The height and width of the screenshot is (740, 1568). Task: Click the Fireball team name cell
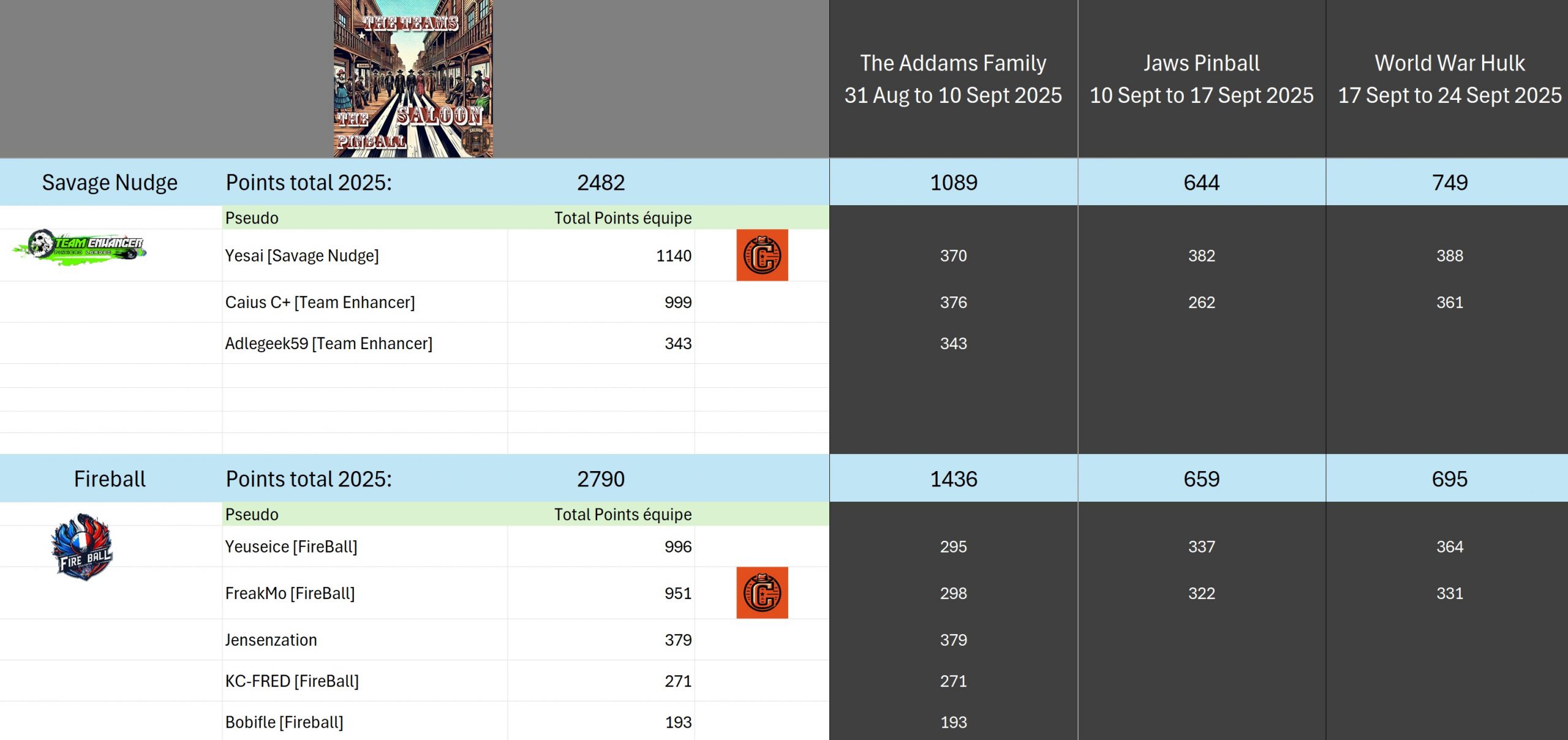click(x=110, y=479)
